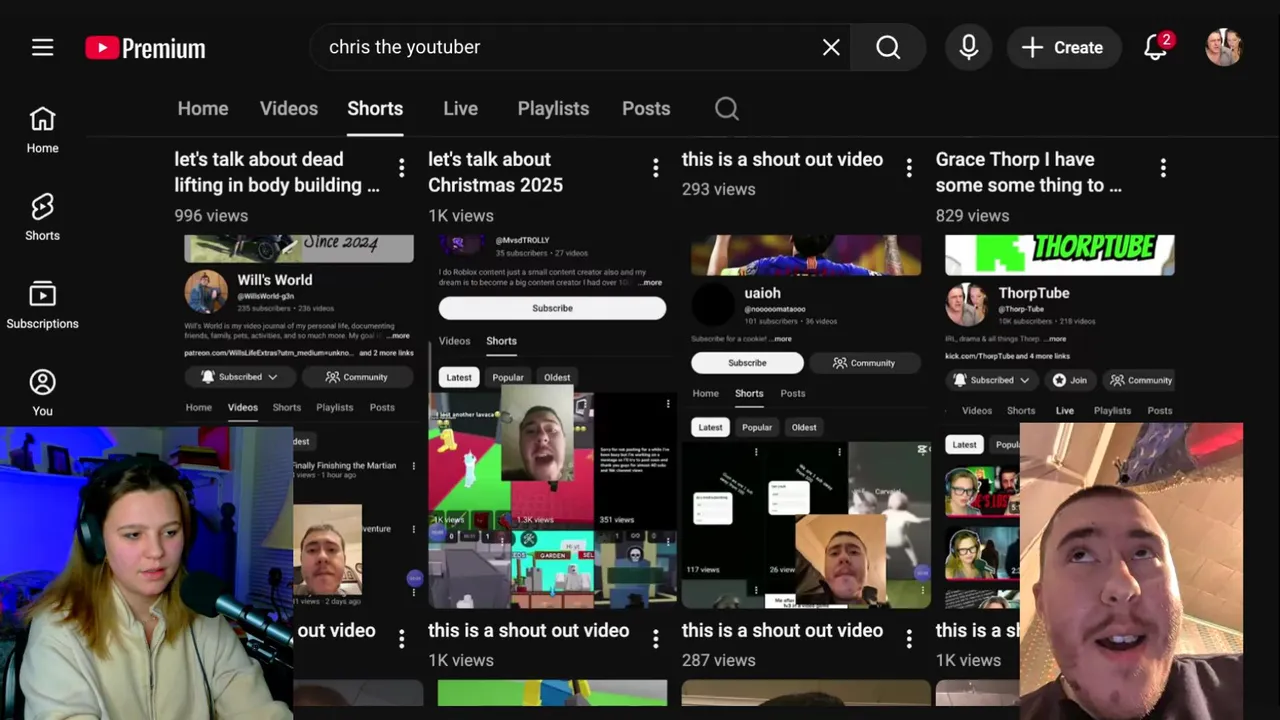Open the Will's World short thumbnail
The image size is (1280, 720).
pyautogui.click(x=298, y=421)
